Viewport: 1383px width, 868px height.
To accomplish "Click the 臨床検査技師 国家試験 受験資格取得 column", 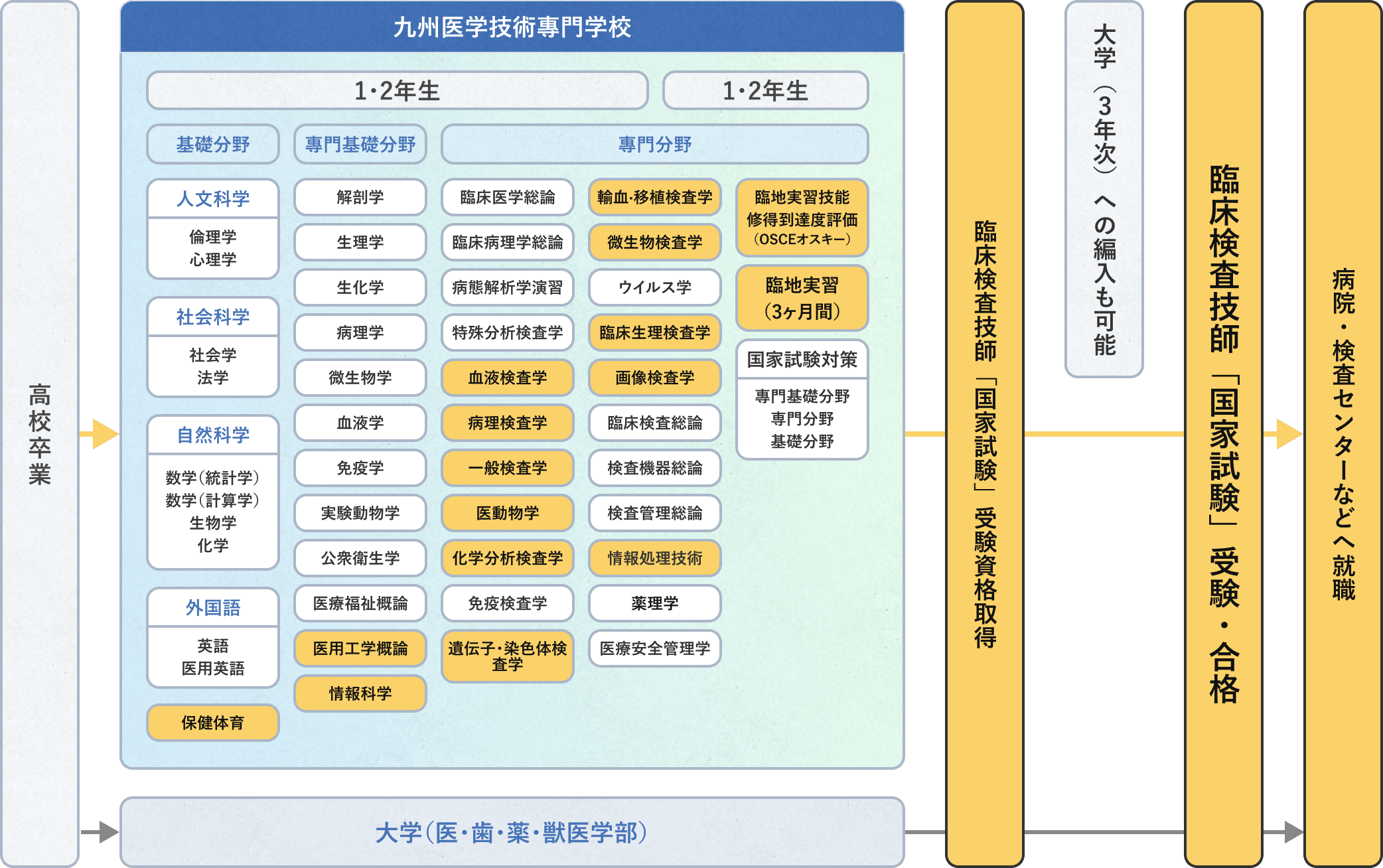I will click(985, 434).
